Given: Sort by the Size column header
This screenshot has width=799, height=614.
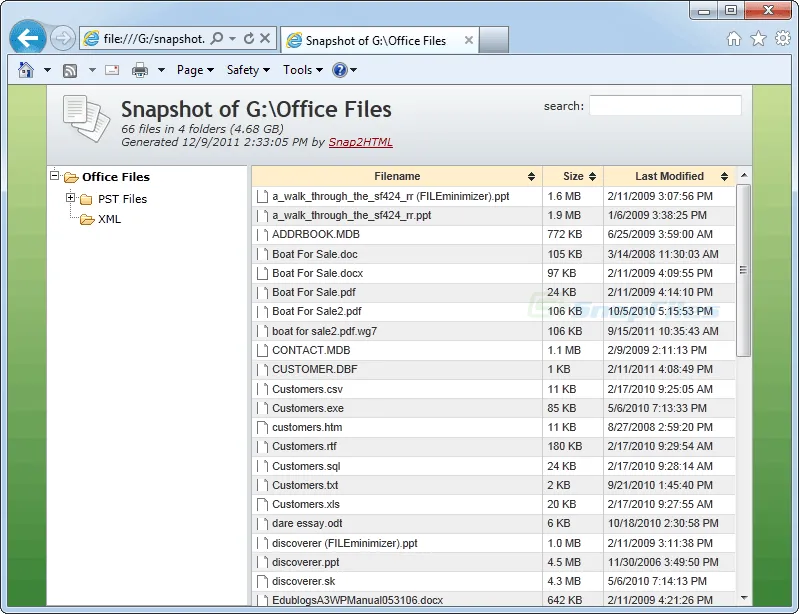Looking at the screenshot, I should tap(573, 176).
